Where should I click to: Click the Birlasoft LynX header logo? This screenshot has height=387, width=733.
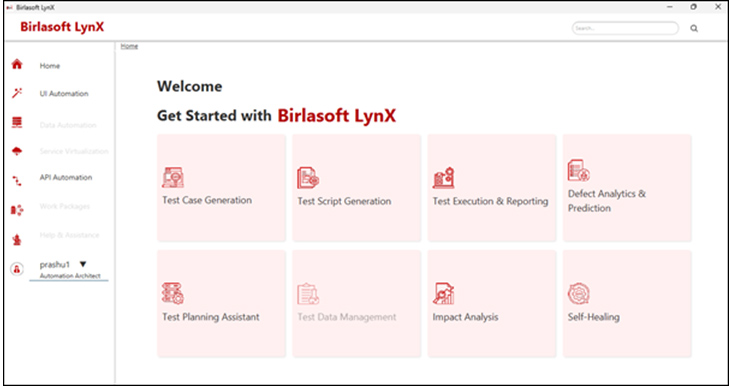(62, 27)
